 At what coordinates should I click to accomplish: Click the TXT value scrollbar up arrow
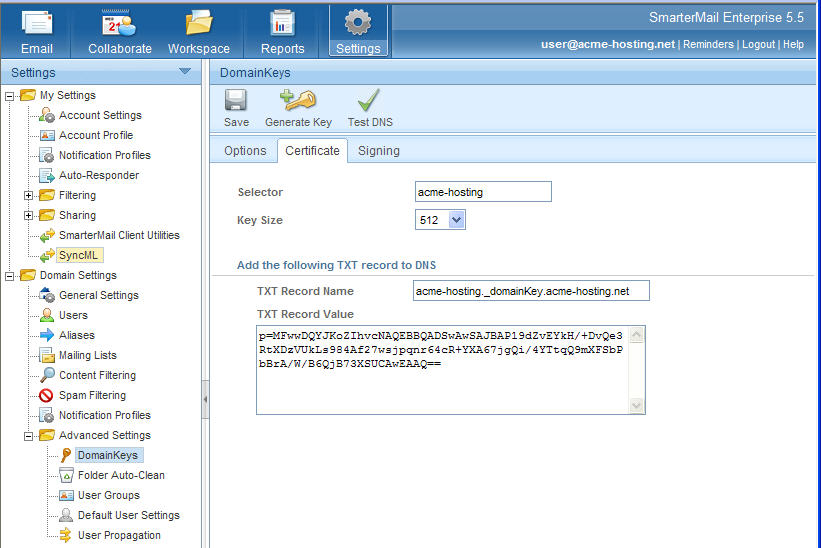click(x=636, y=334)
